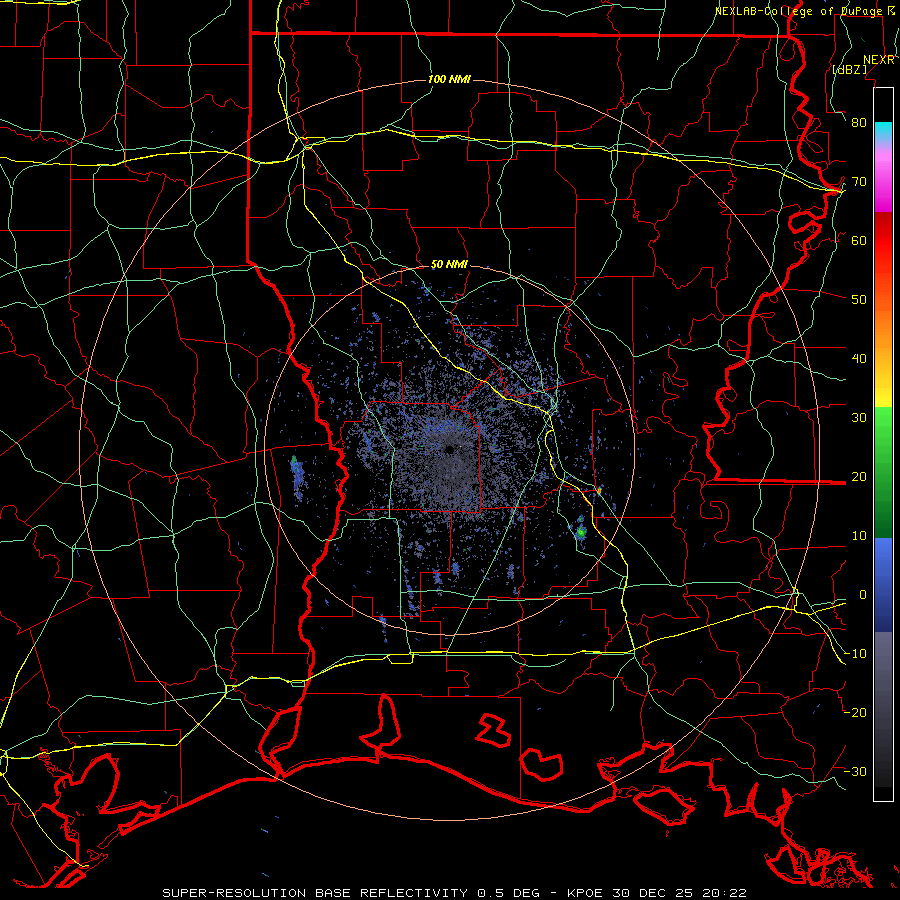
Task: Click the 20 dBZ scale label
Action: click(x=859, y=476)
